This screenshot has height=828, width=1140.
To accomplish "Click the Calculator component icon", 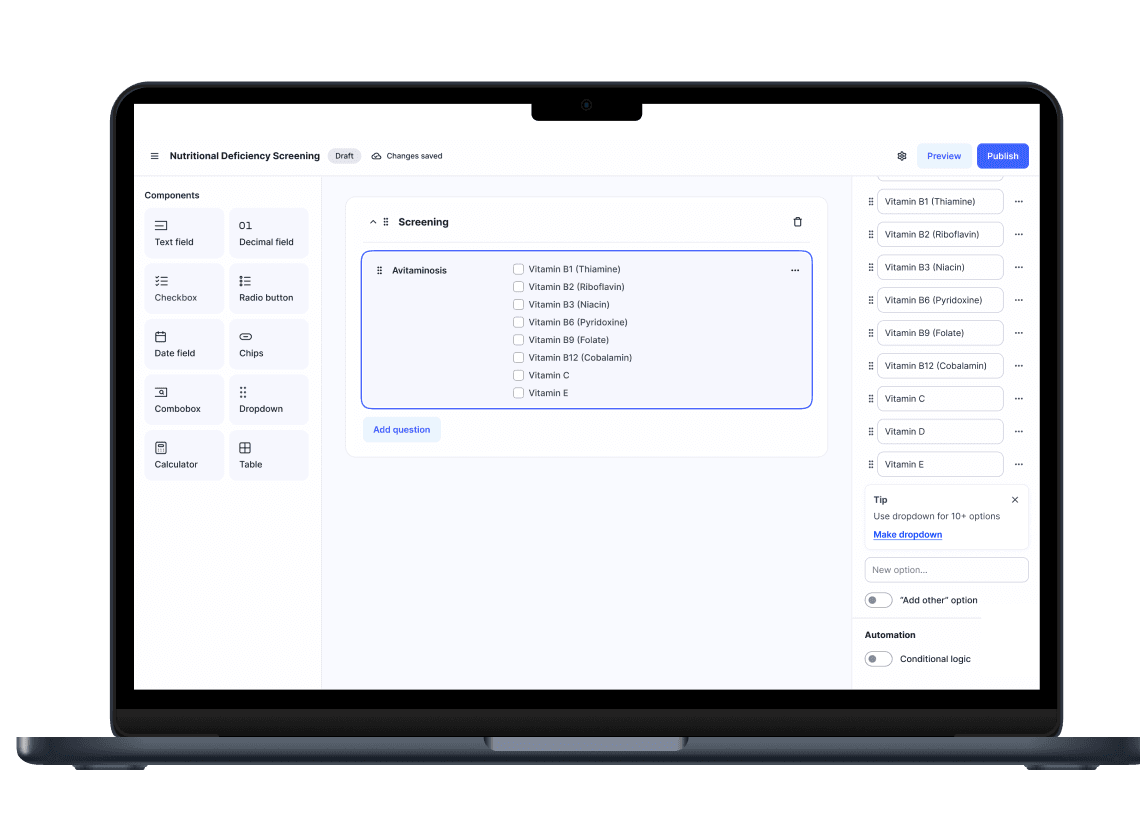I will (161, 448).
